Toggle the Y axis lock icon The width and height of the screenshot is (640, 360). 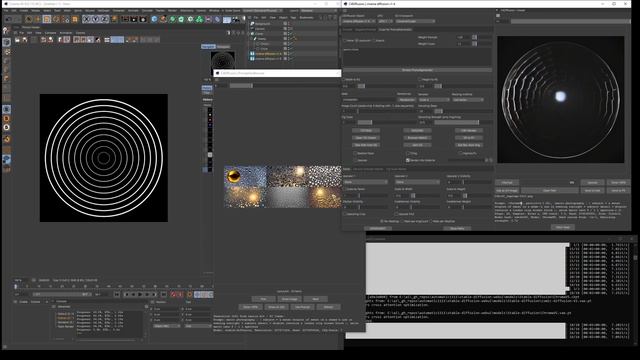tap(95, 19)
